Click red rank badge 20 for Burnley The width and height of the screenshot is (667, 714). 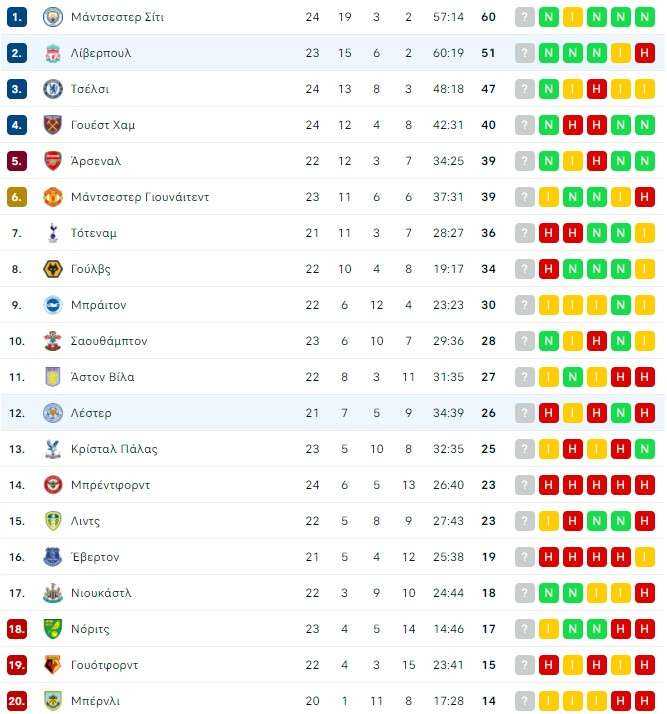[17, 701]
